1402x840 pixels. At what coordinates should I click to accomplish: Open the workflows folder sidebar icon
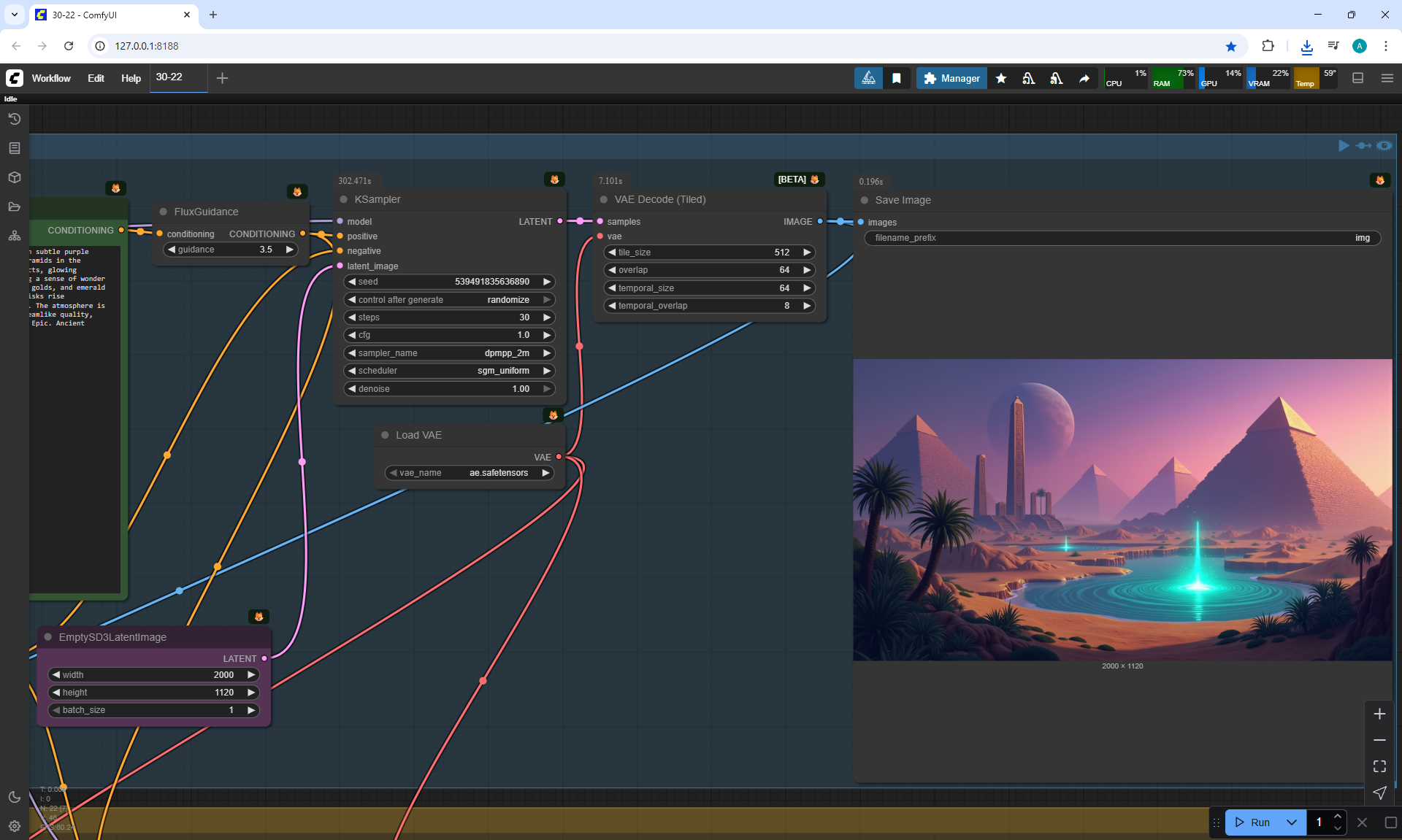coord(15,207)
